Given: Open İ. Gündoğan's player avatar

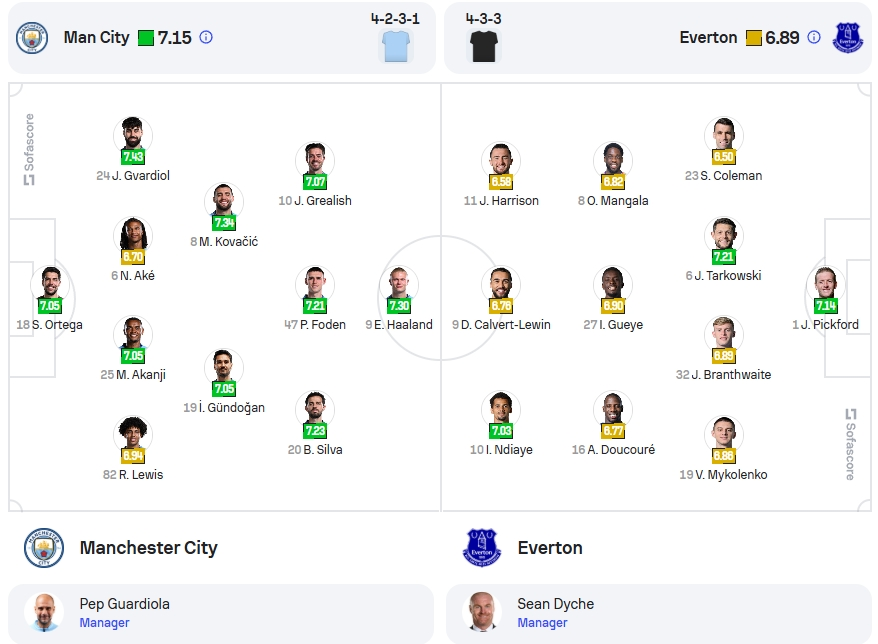Looking at the screenshot, I should [x=223, y=367].
